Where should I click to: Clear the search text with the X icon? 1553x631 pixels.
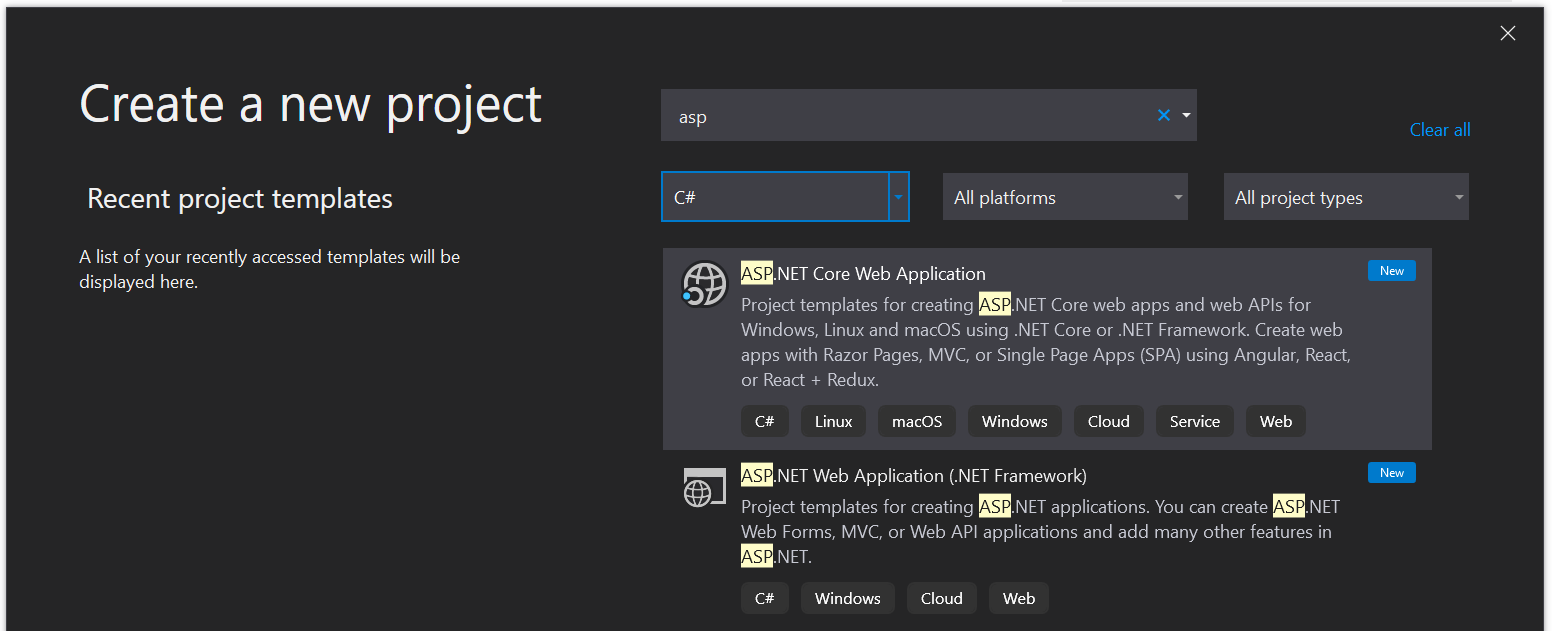(1164, 115)
